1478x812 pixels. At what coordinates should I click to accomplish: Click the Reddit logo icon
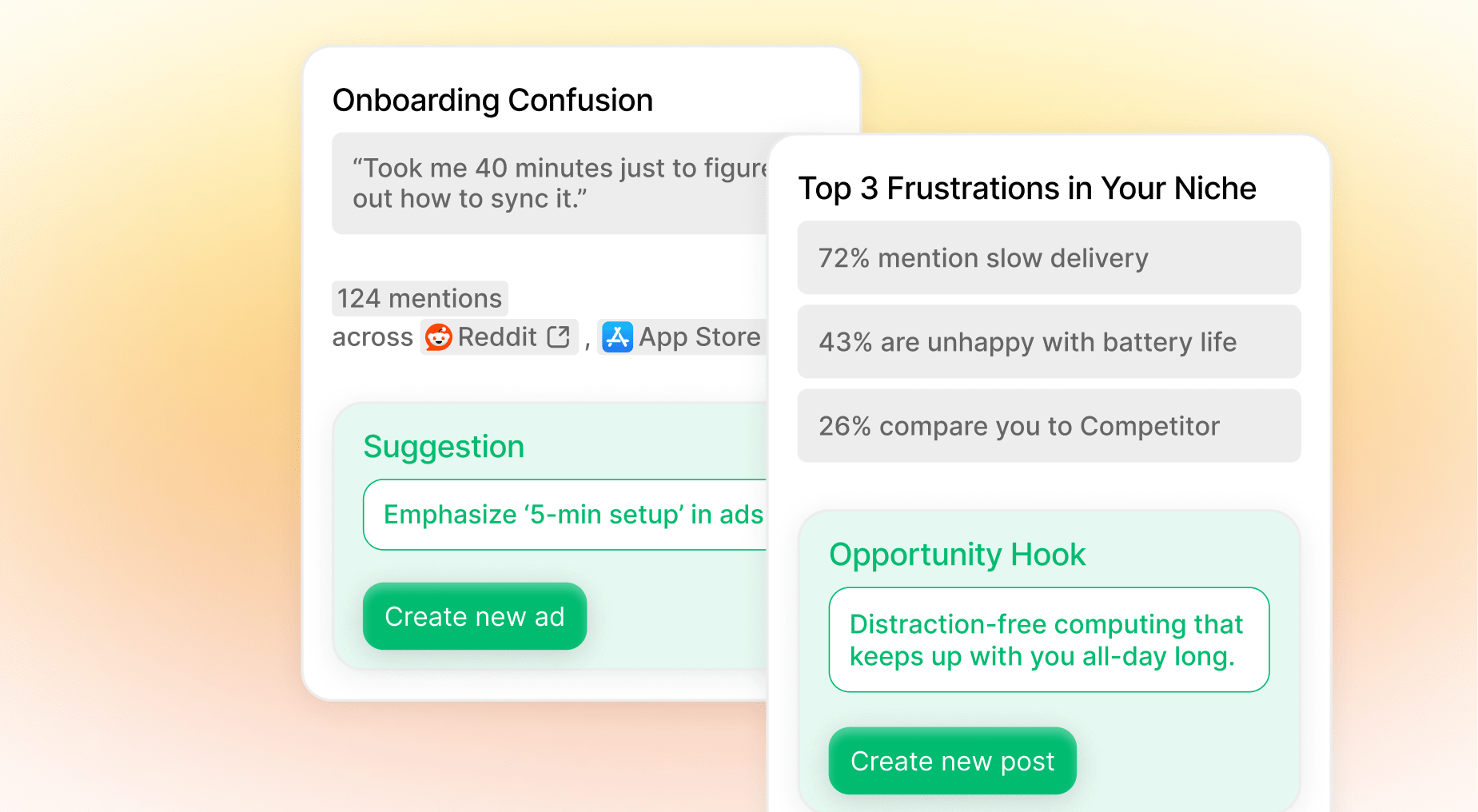tap(439, 337)
